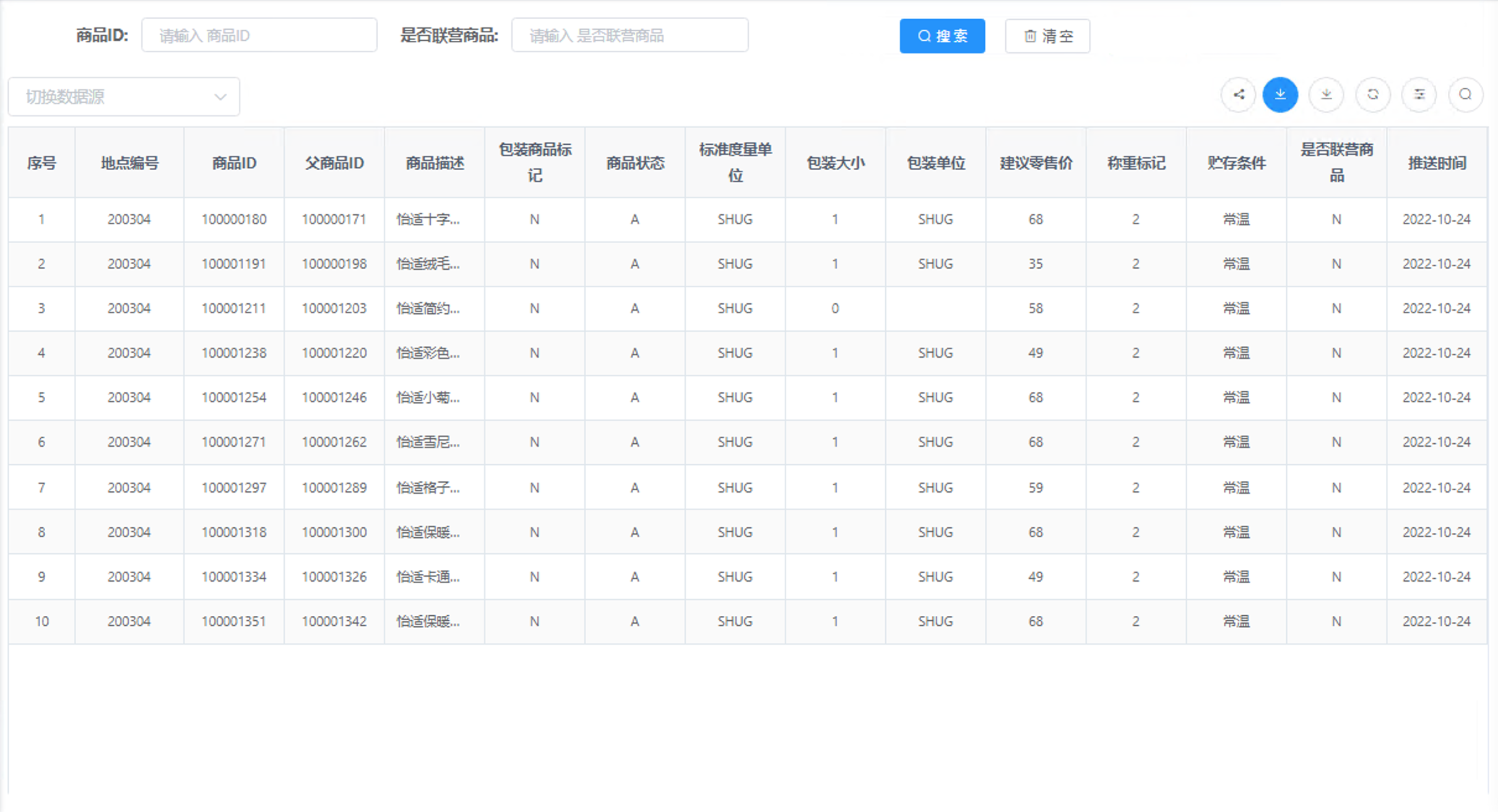Click the 搜索 search button
This screenshot has height=812, width=1498.
942,36
